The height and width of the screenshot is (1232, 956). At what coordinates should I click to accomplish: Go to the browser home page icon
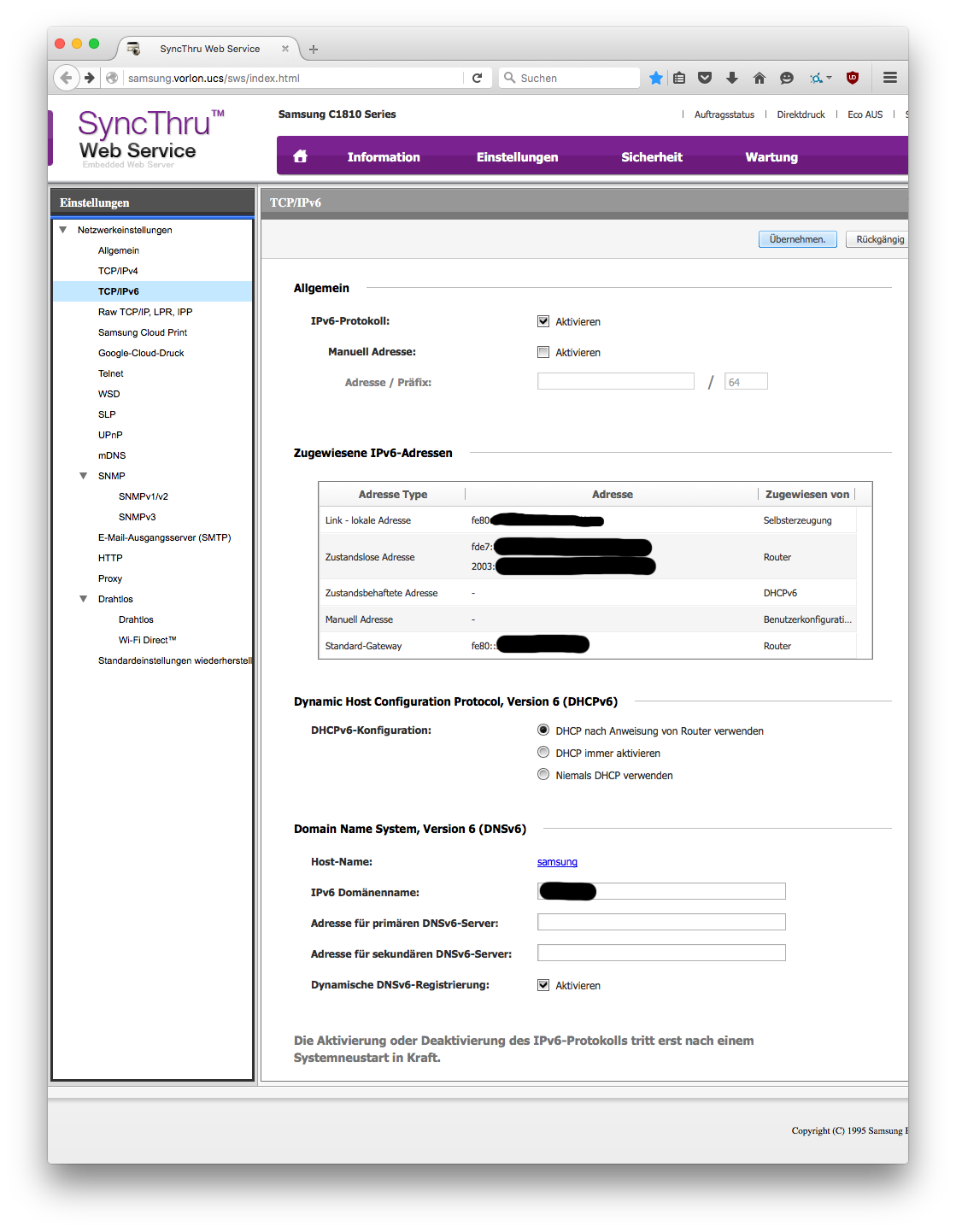(x=760, y=78)
